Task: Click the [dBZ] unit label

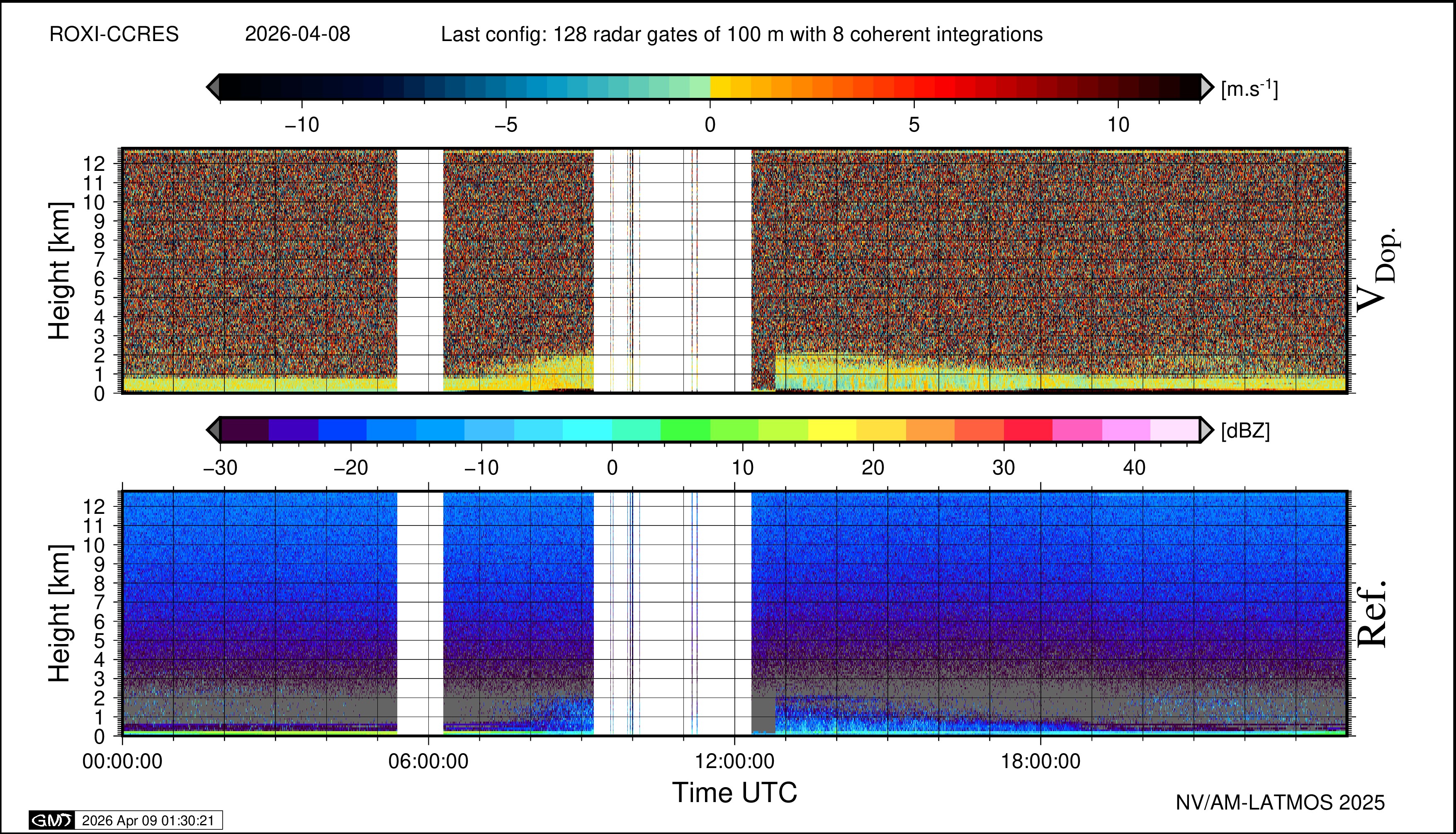Action: point(1245,430)
